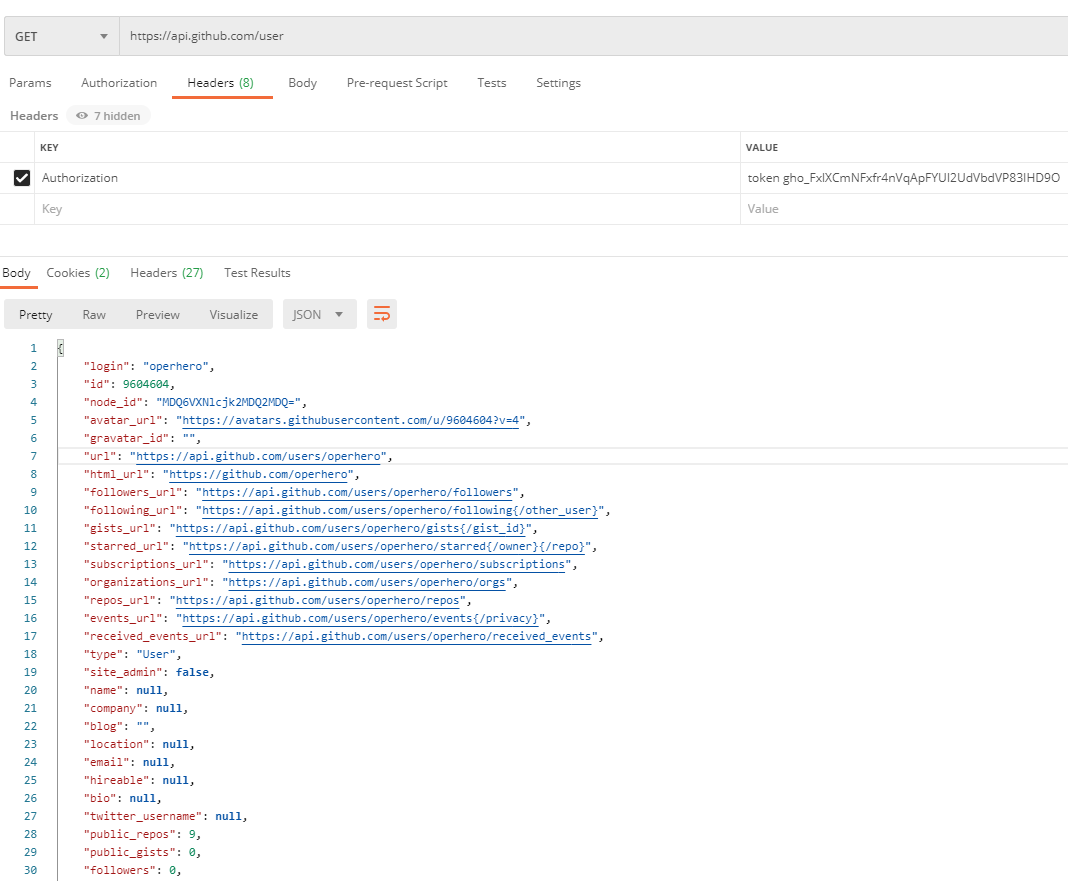Open the Visualize response view

(x=234, y=314)
